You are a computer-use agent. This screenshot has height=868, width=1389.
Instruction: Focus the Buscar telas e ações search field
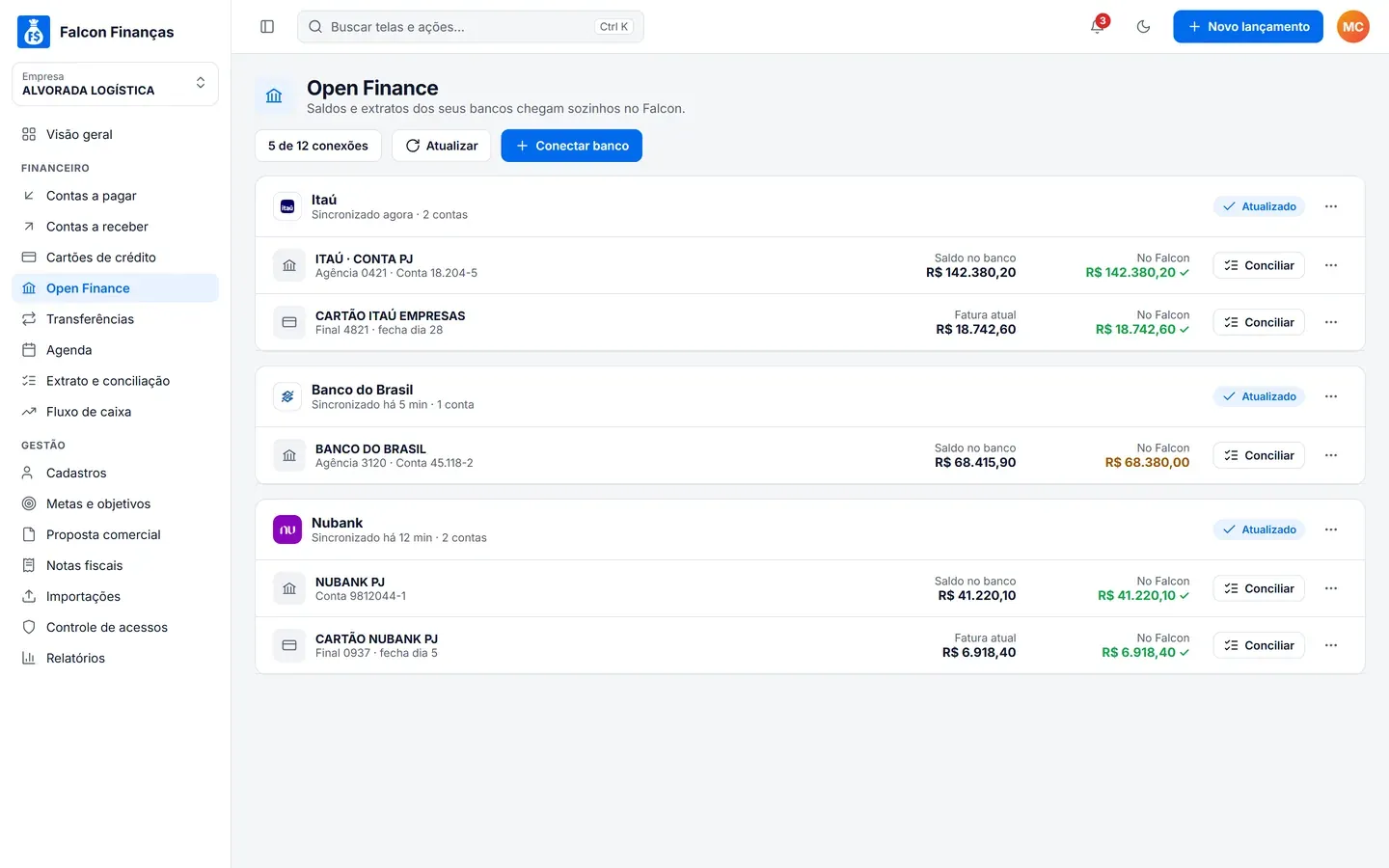click(471, 27)
